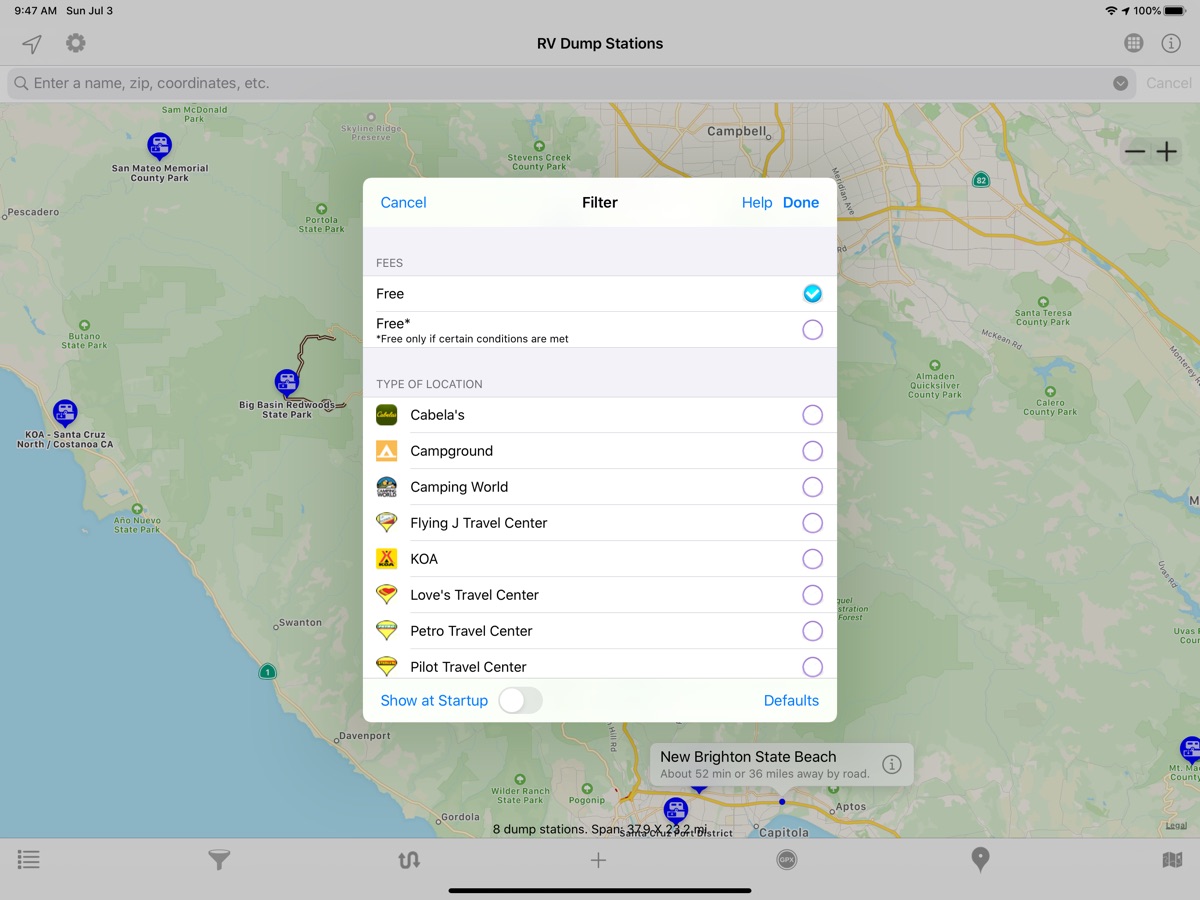Select the KOA location type row
The image size is (1200, 900).
click(600, 559)
